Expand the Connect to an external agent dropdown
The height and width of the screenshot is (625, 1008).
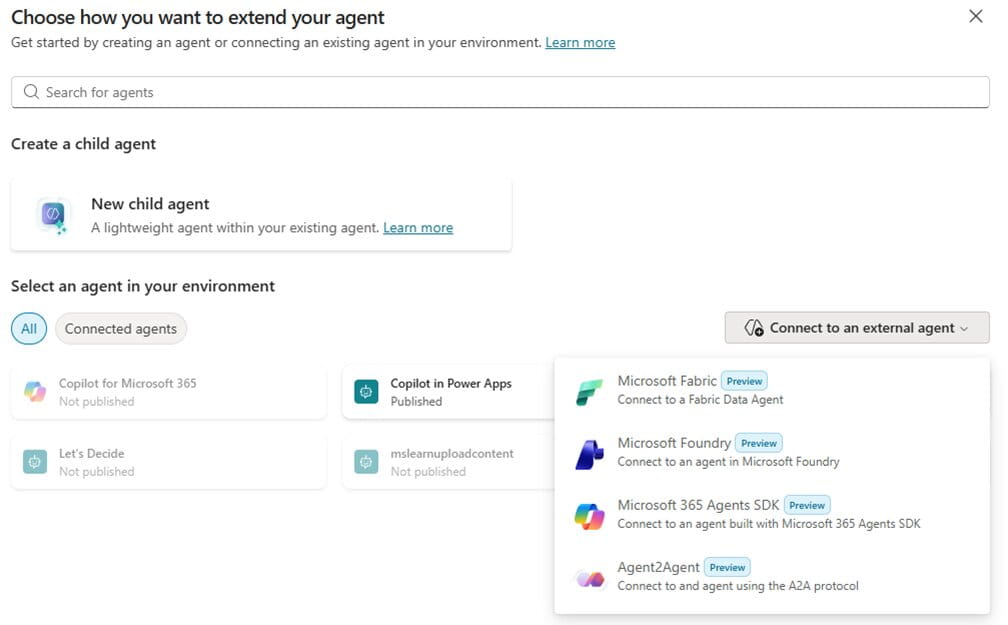[856, 327]
